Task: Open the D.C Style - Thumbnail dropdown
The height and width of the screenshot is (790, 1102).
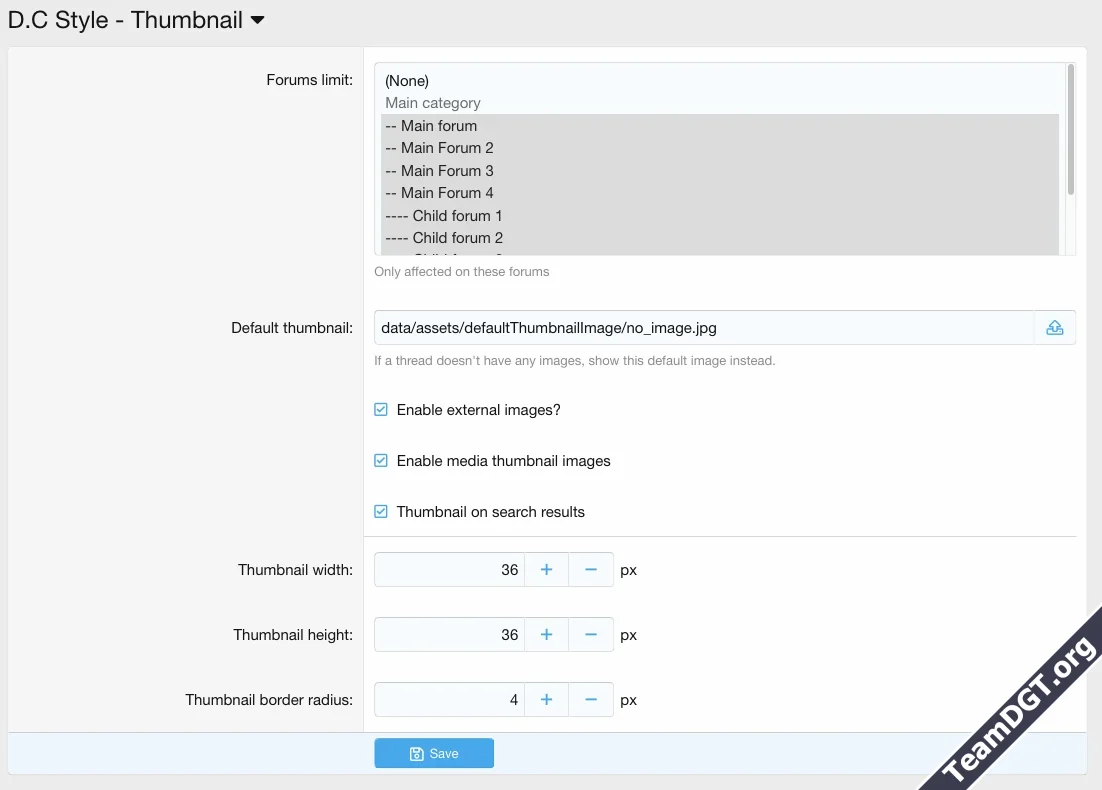Action: point(257,20)
